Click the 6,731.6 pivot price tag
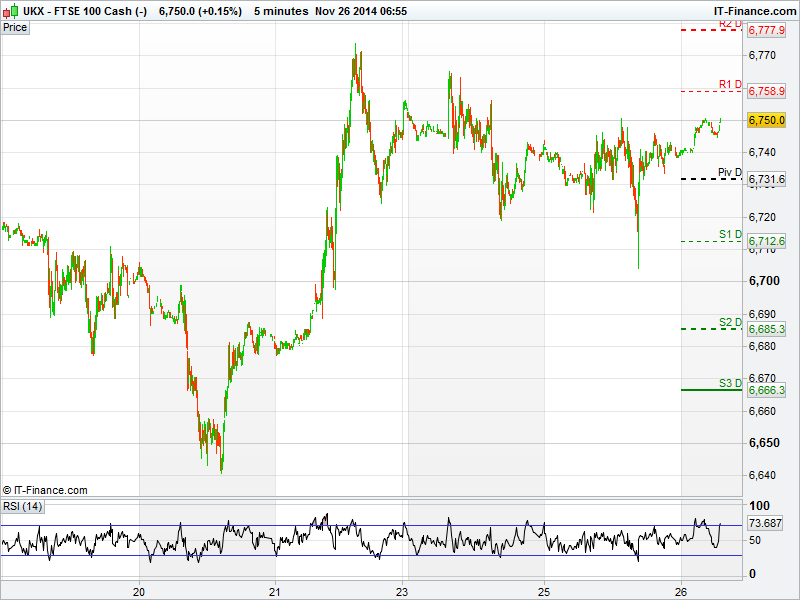Viewport: 800px width, 600px height. tap(766, 179)
